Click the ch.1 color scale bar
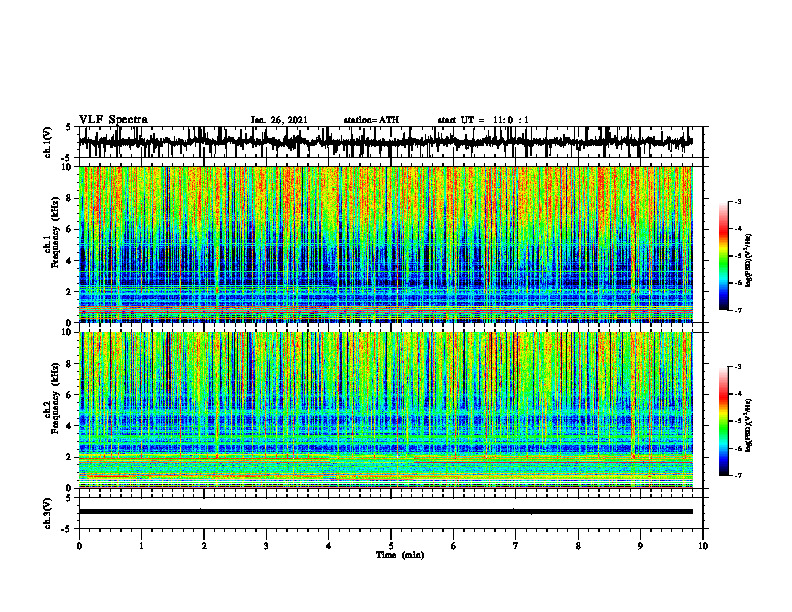Viewport: 792px width, 612px height. [723, 256]
